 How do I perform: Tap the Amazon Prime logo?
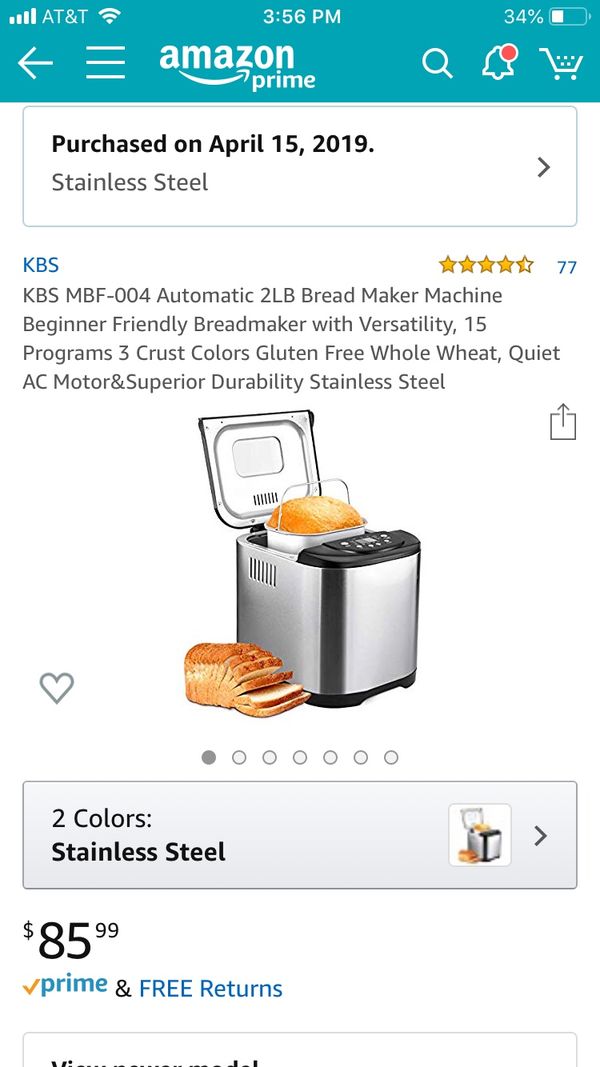pyautogui.click(x=237, y=66)
